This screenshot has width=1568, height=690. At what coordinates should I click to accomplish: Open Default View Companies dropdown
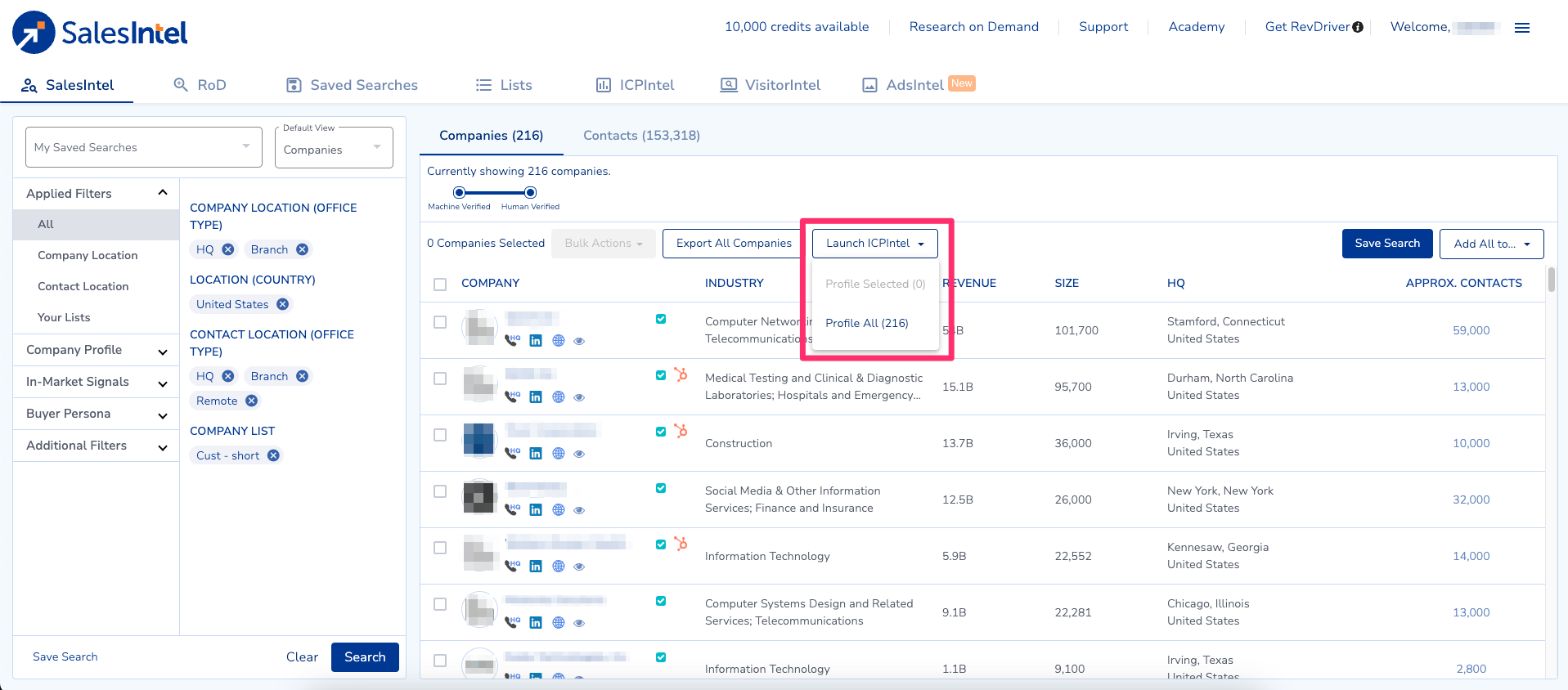point(334,148)
